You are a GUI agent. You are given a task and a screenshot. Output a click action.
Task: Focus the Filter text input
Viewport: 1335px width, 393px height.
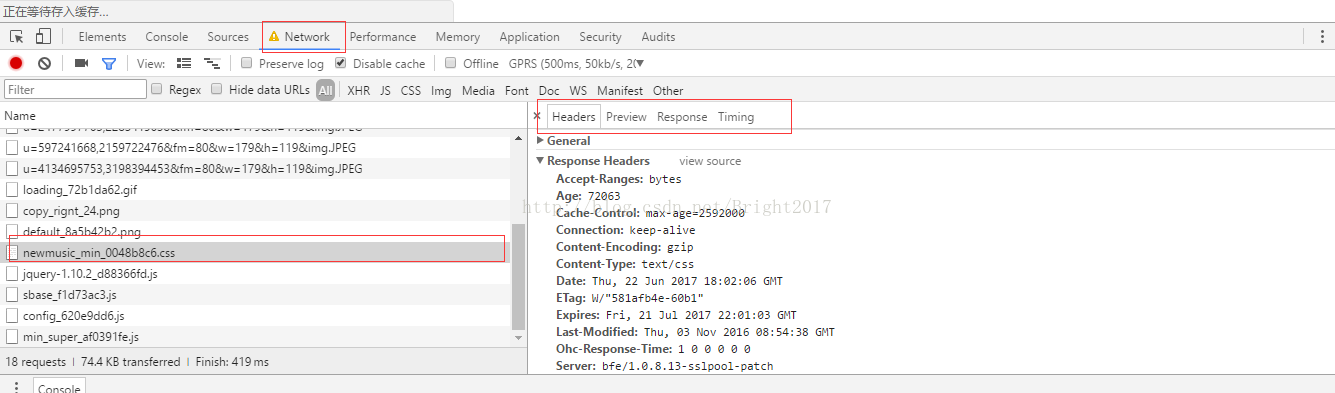pyautogui.click(x=76, y=90)
